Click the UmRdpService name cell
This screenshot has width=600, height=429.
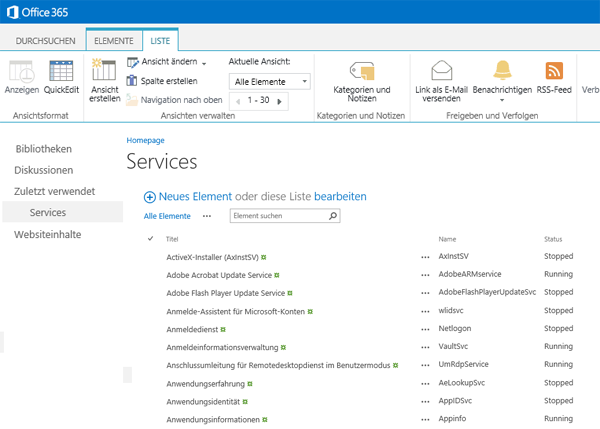point(463,364)
